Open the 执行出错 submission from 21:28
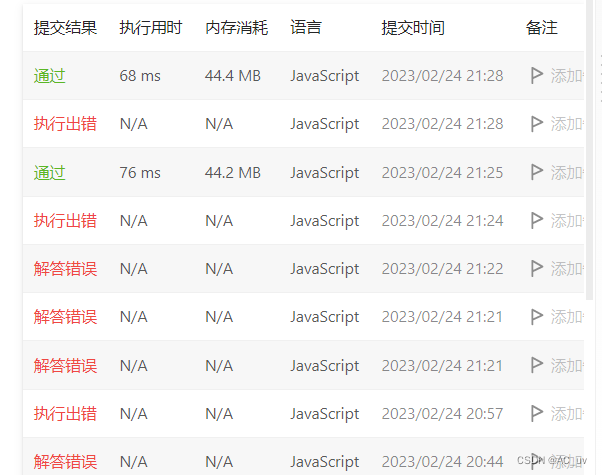The height and width of the screenshot is (475, 602). 65,124
